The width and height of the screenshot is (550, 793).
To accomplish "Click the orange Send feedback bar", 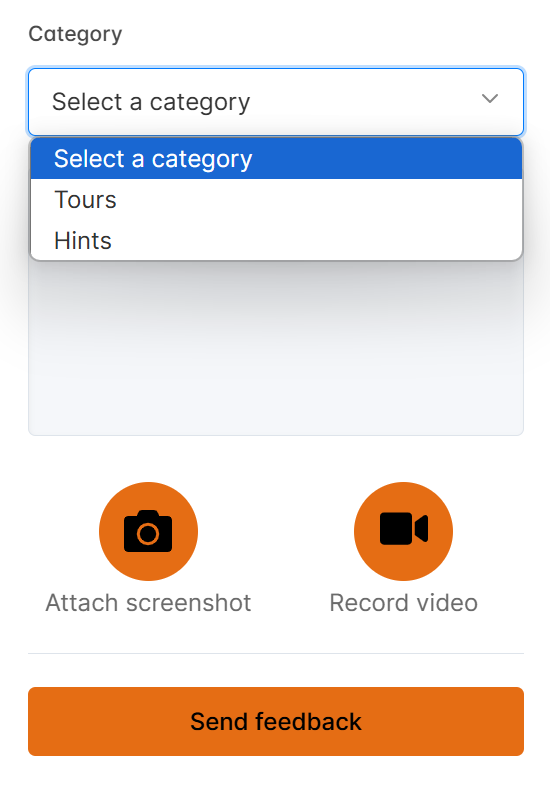I will (276, 721).
